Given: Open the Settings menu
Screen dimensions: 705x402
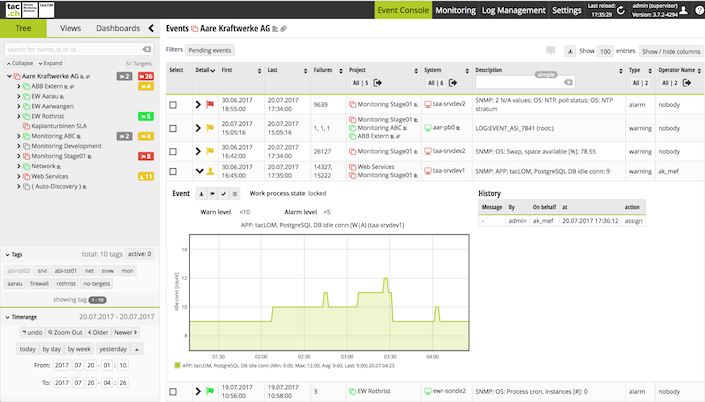Looking at the screenshot, I should pos(567,10).
